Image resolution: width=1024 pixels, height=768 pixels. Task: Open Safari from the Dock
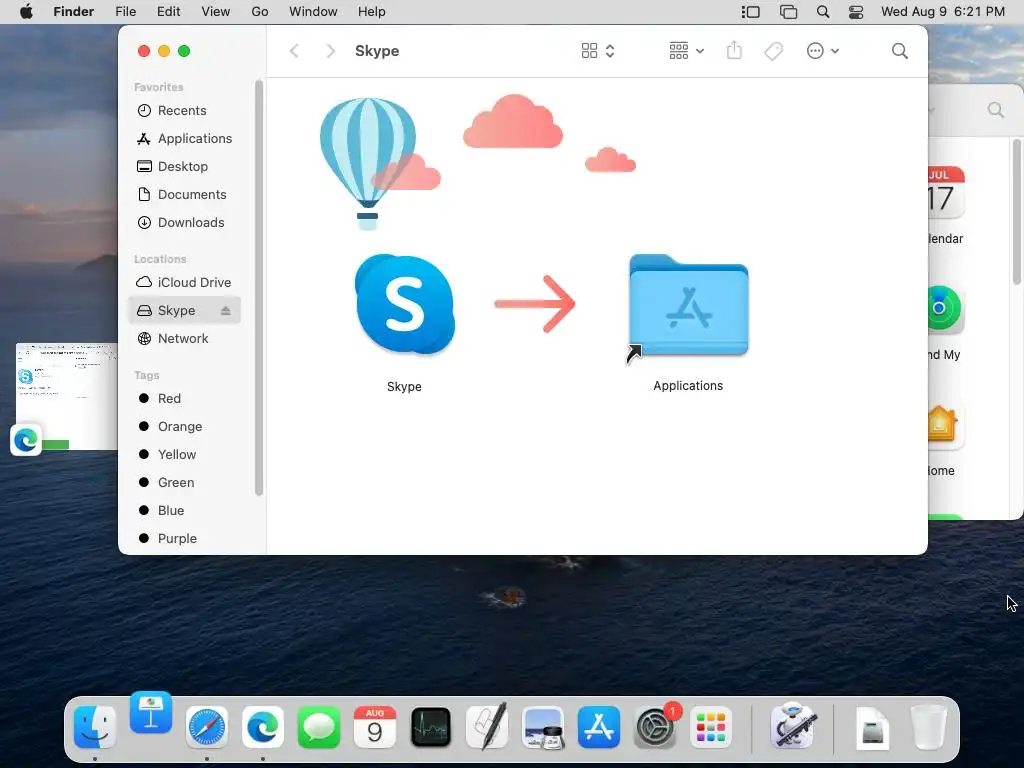[x=207, y=726]
